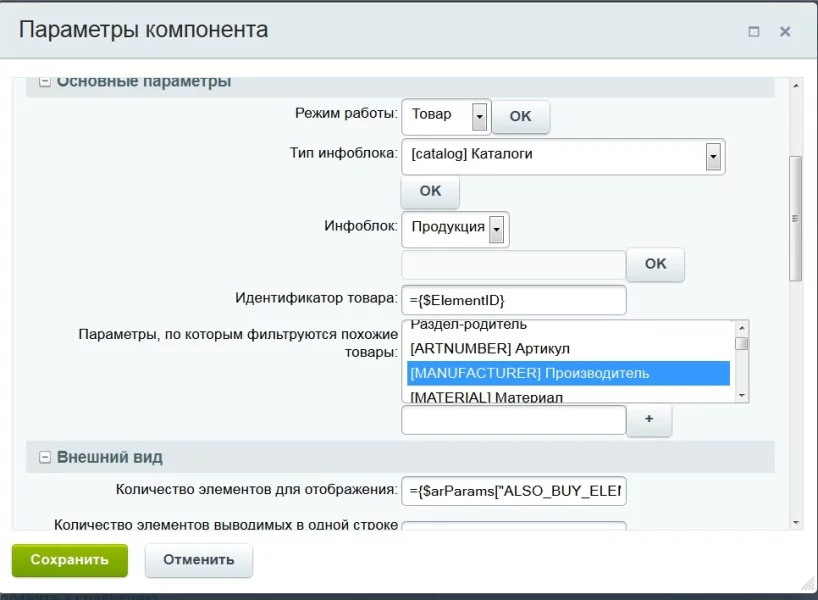Image resolution: width=818 pixels, height=600 pixels.
Task: Click Количество элементов для отображения field
Action: coord(513,491)
